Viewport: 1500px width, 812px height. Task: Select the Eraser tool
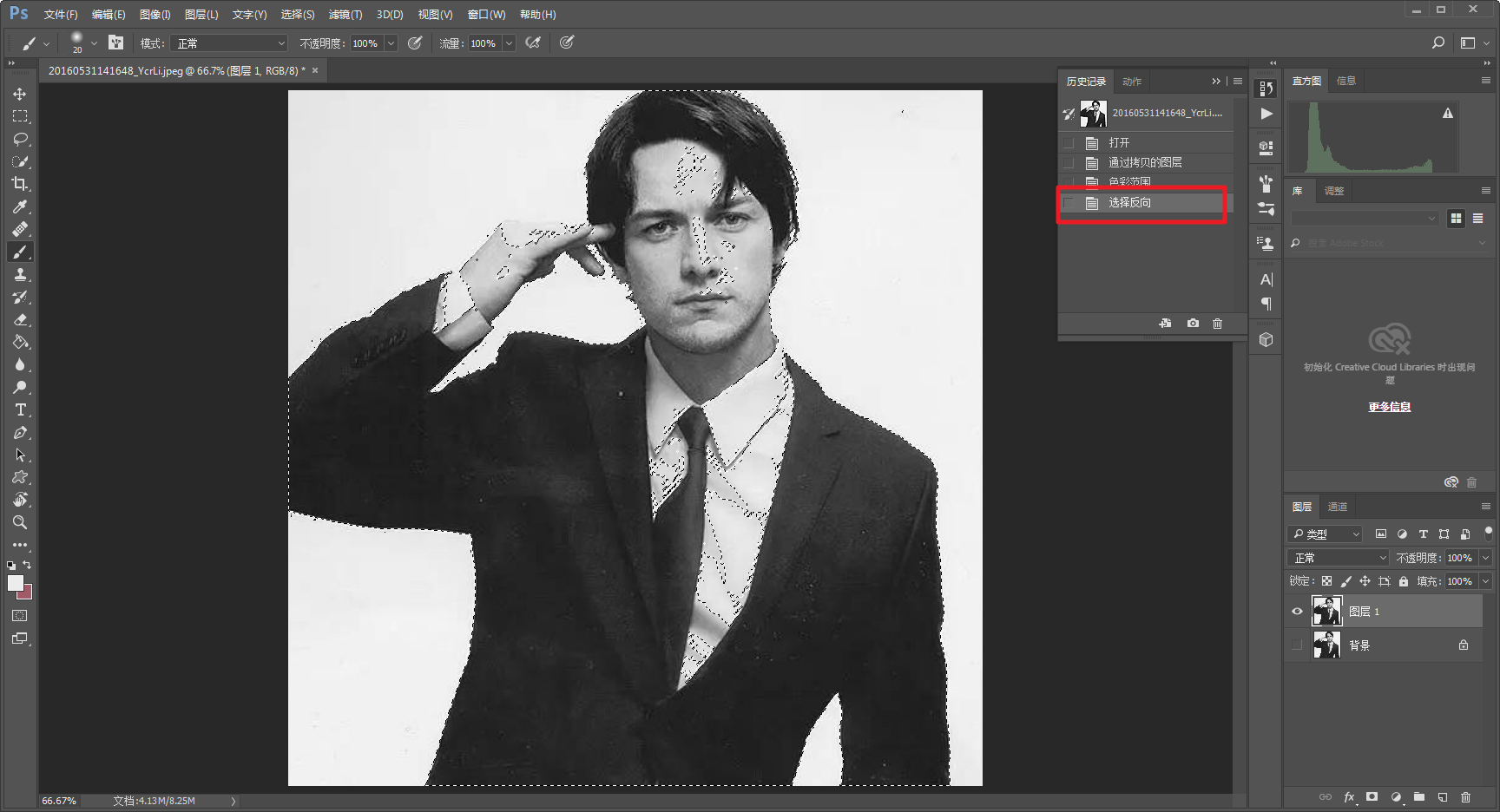[20, 319]
